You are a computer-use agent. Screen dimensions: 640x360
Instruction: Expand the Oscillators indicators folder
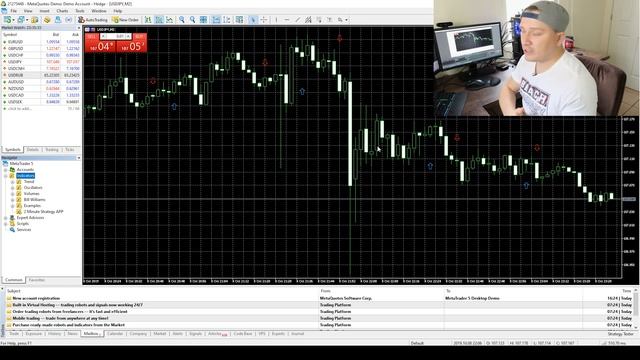tap(13, 188)
